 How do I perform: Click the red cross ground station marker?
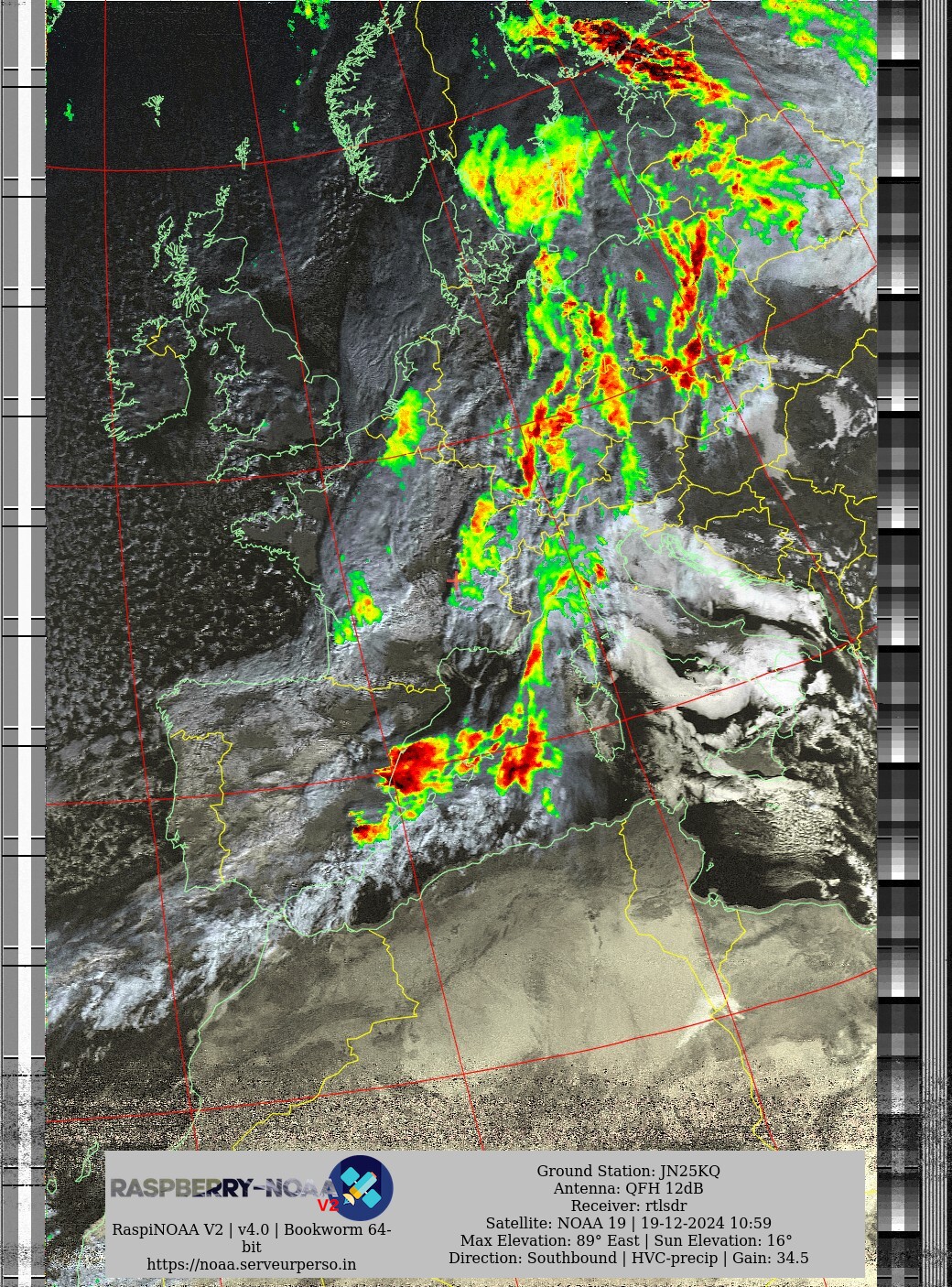(x=455, y=579)
